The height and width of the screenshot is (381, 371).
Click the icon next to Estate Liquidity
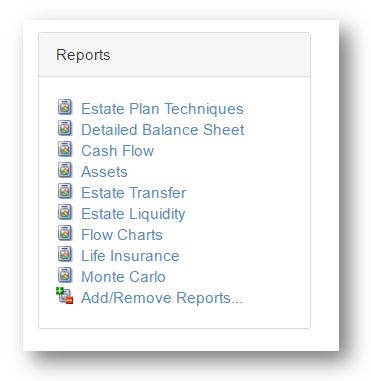pos(65,212)
